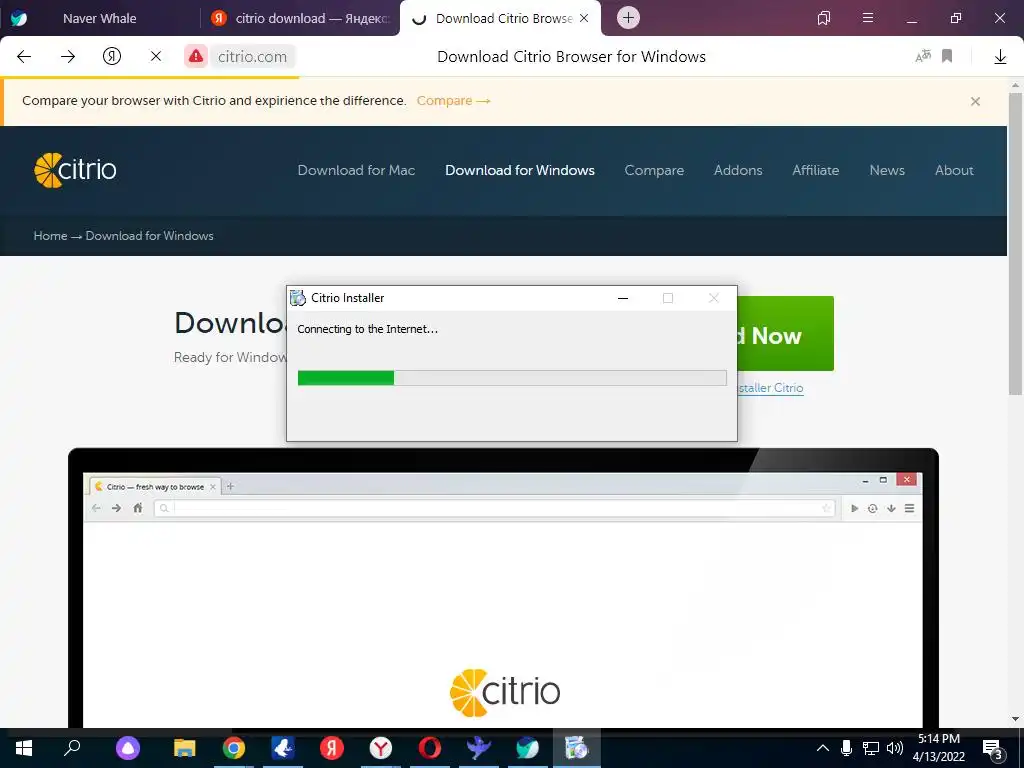Viewport: 1024px width, 768px height.
Task: Open Download for Windows menu item
Action: click(520, 170)
